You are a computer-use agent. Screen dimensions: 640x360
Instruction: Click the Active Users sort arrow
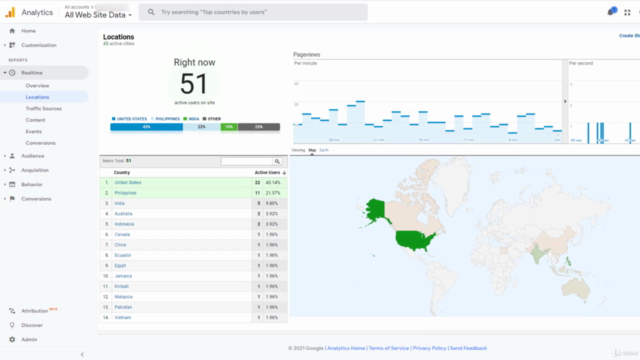click(284, 173)
